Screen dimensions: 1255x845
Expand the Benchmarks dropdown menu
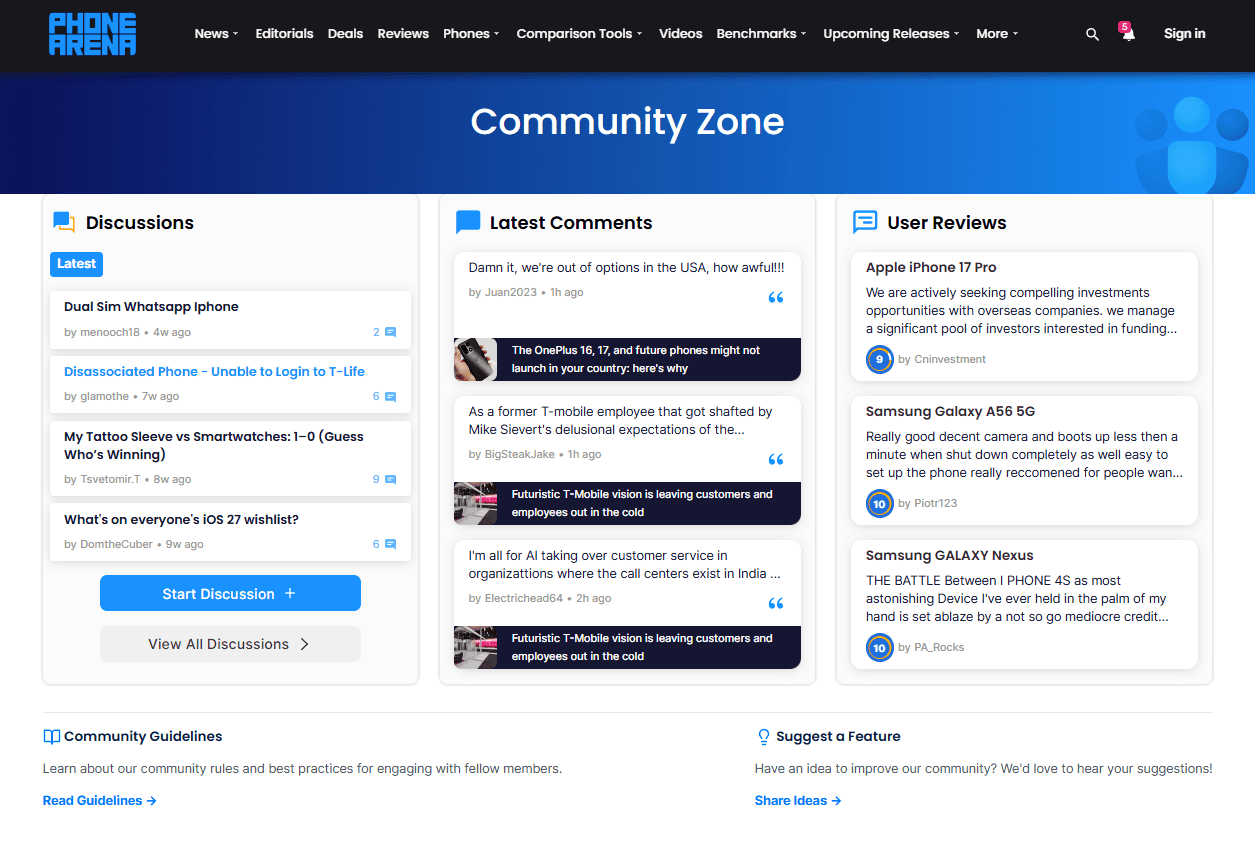coord(761,34)
